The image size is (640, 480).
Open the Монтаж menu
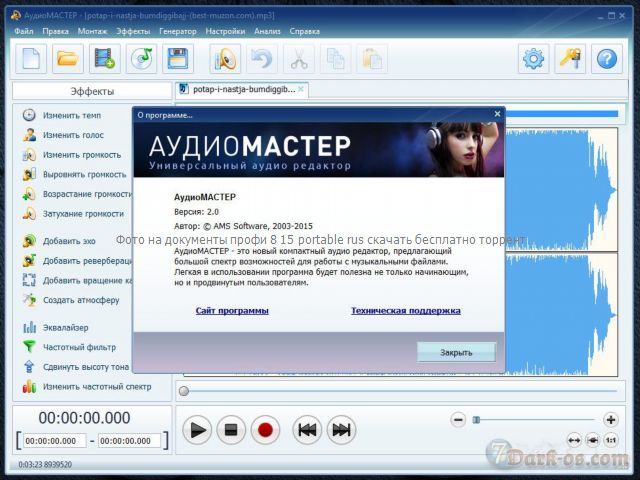click(92, 31)
